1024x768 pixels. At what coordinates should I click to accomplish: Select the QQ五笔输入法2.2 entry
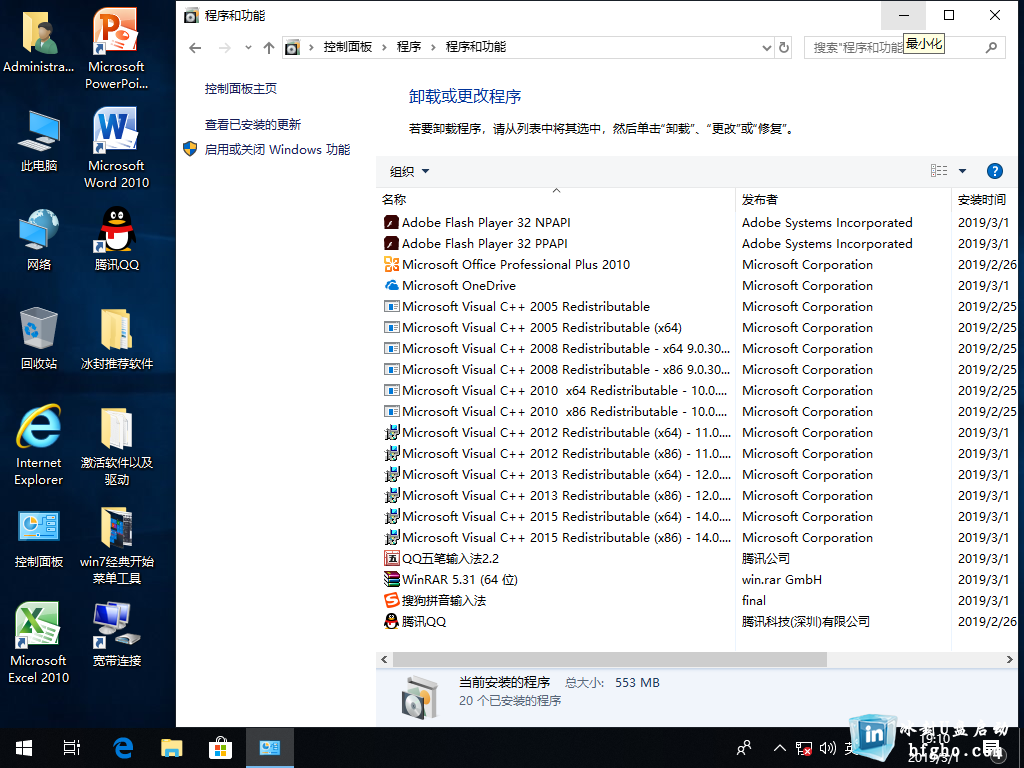pyautogui.click(x=699, y=558)
